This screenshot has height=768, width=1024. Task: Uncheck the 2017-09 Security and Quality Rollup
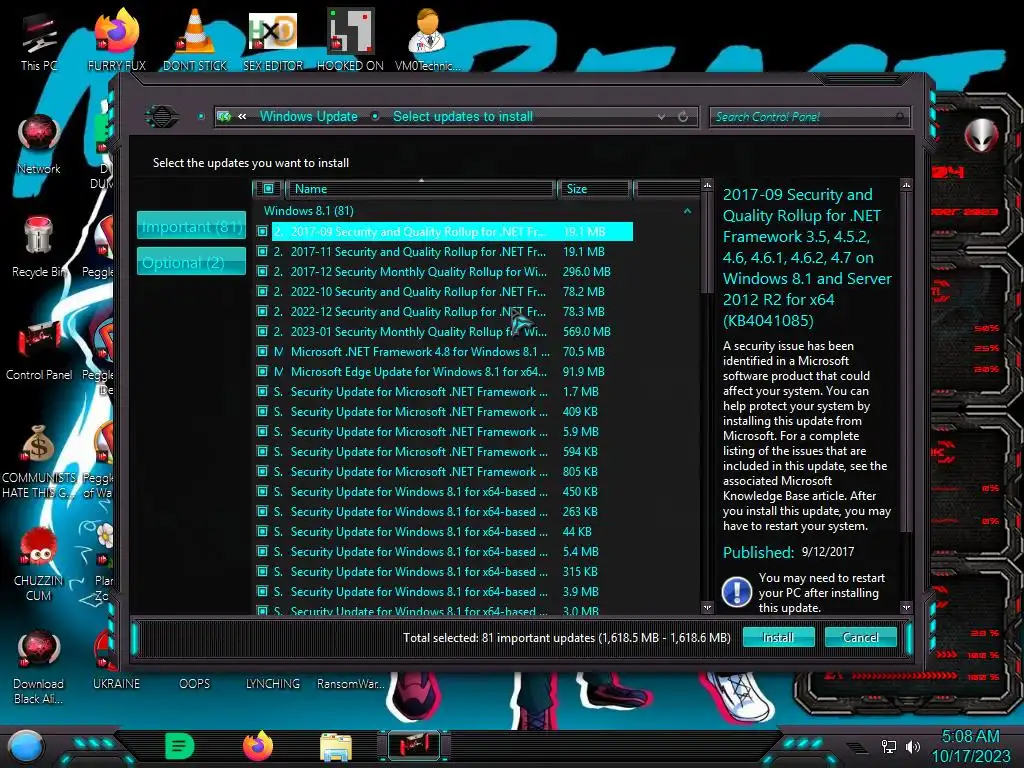[262, 231]
